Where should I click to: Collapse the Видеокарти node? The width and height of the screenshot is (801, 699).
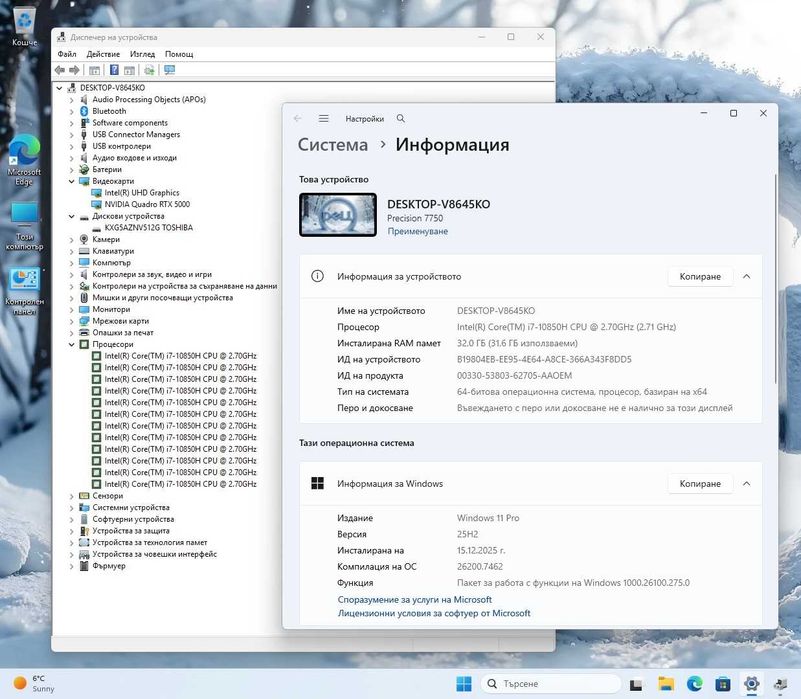point(72,181)
